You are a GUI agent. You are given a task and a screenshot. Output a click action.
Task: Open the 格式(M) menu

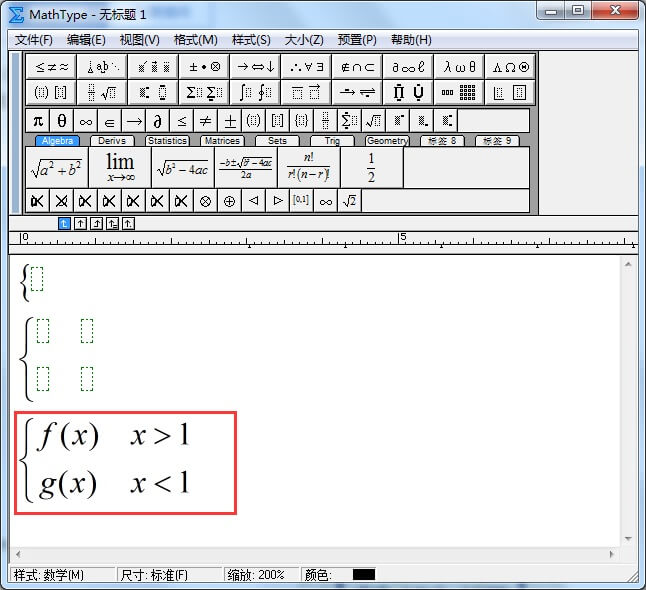coord(195,40)
